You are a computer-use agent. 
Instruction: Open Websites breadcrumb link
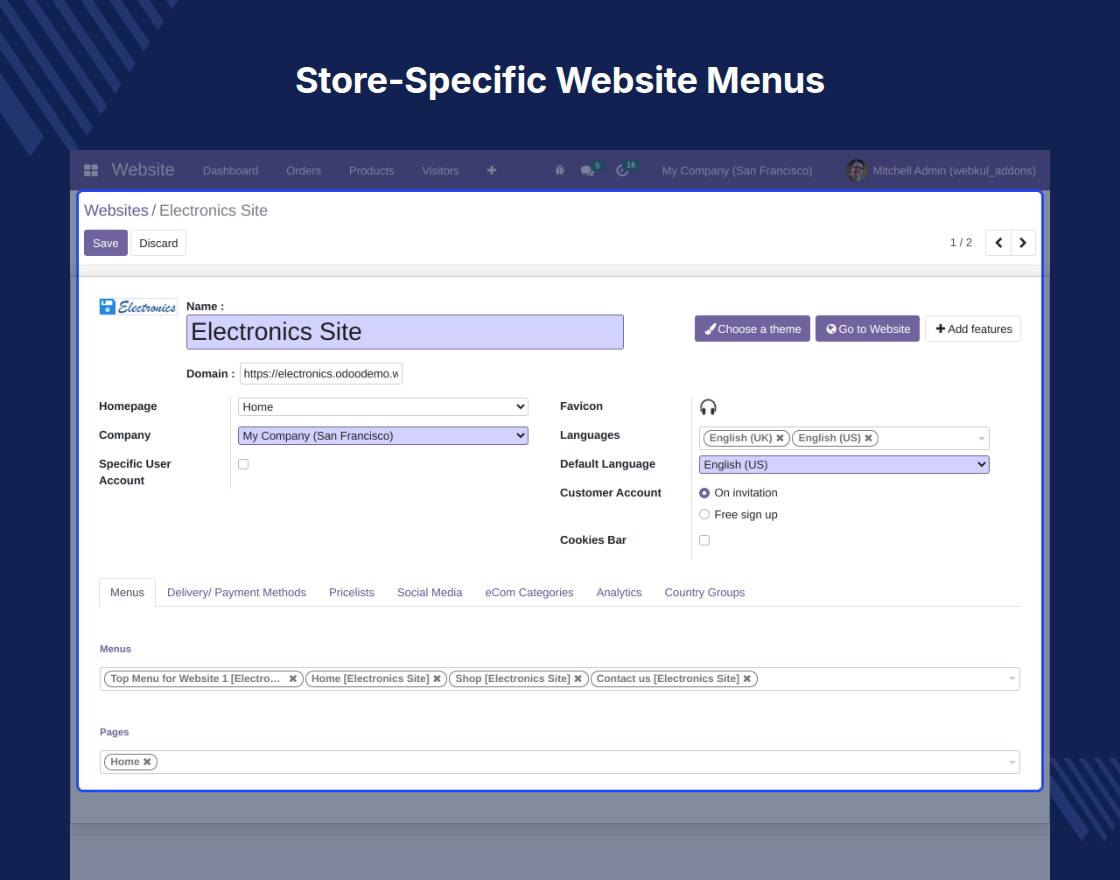(116, 211)
